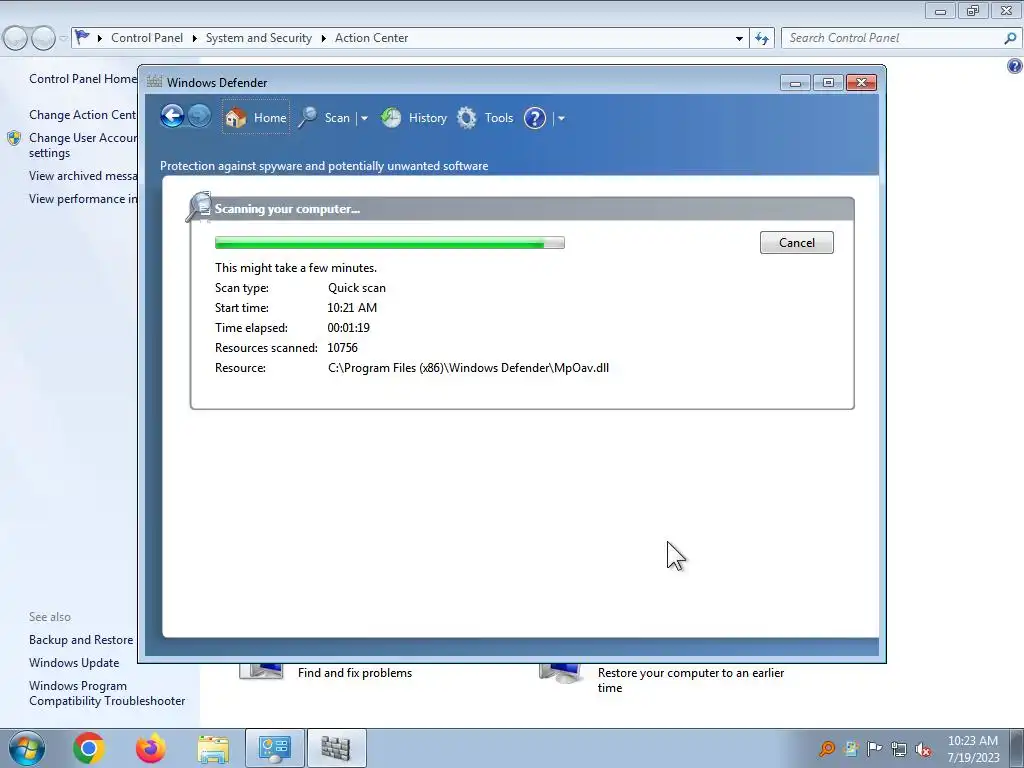The width and height of the screenshot is (1024, 768).
Task: Open Control Panel help icon
Action: (x=1014, y=66)
